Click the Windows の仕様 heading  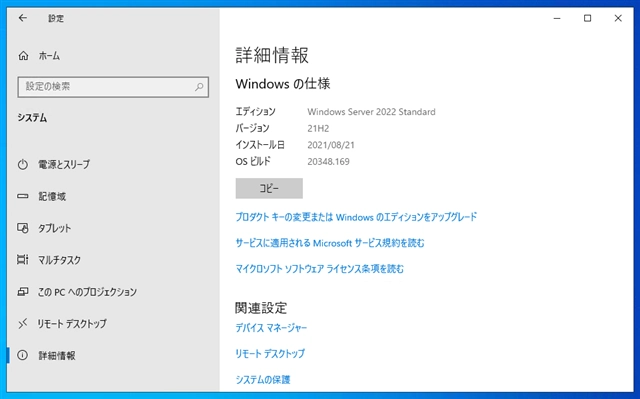tap(283, 84)
